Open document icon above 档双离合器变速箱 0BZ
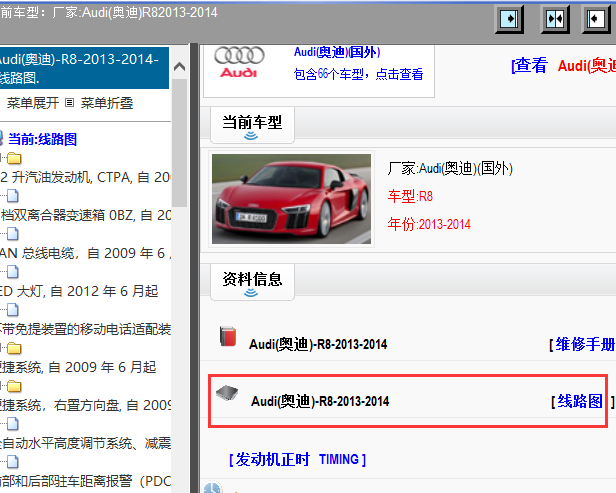The width and height of the screenshot is (616, 493). (x=13, y=196)
